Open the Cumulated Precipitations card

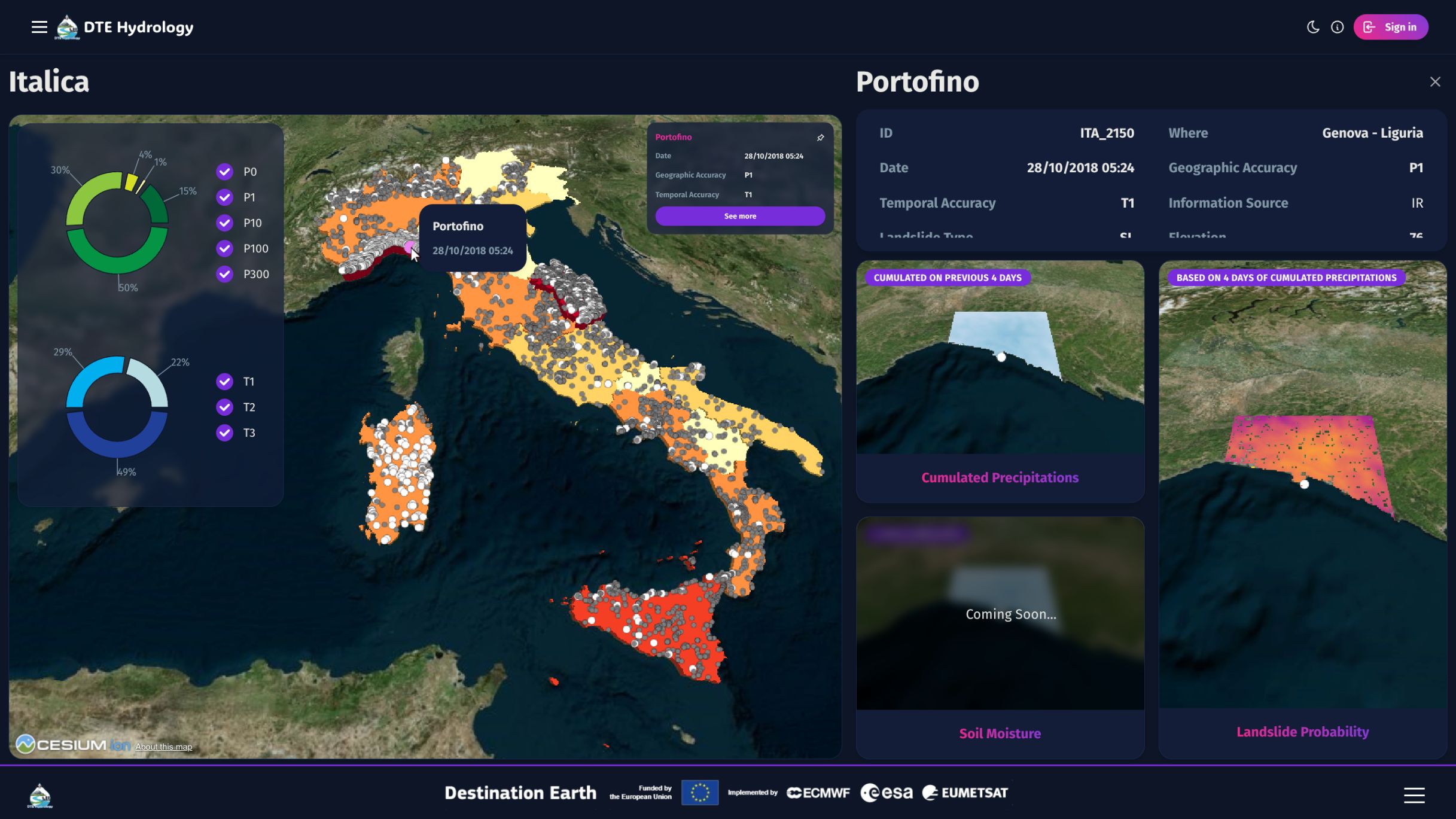[1000, 477]
